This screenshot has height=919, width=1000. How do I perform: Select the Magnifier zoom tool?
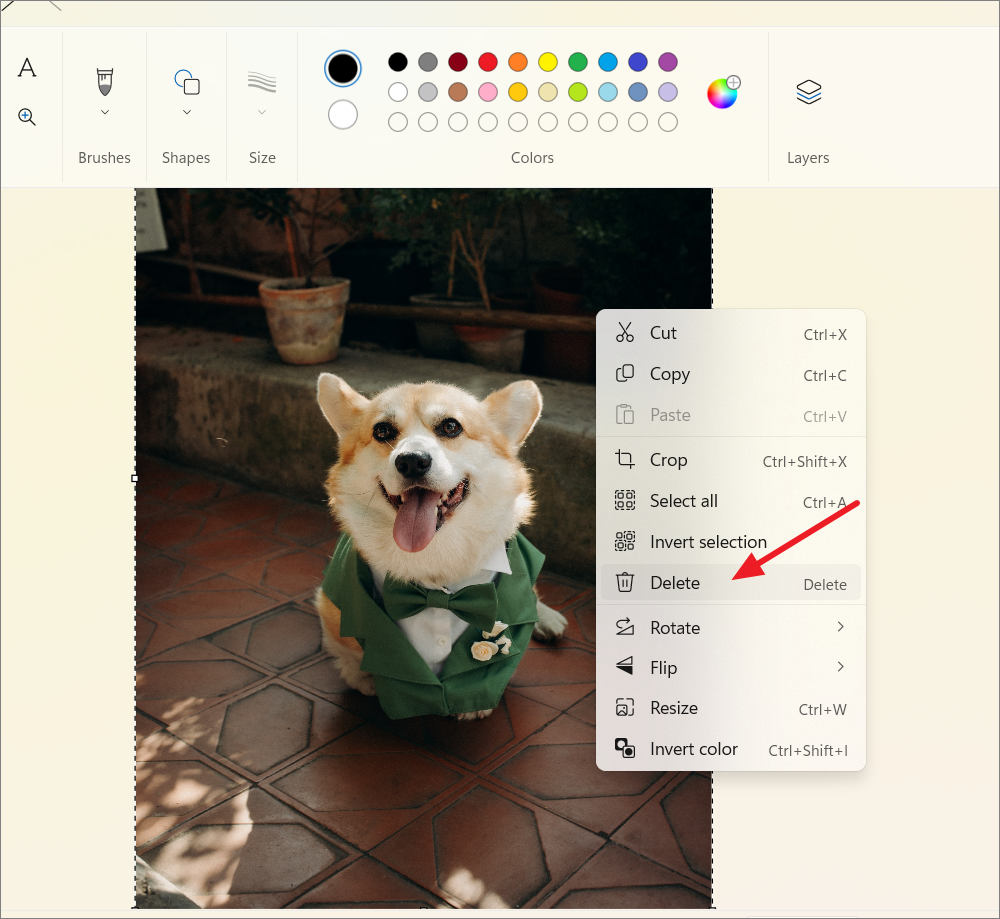click(x=27, y=117)
